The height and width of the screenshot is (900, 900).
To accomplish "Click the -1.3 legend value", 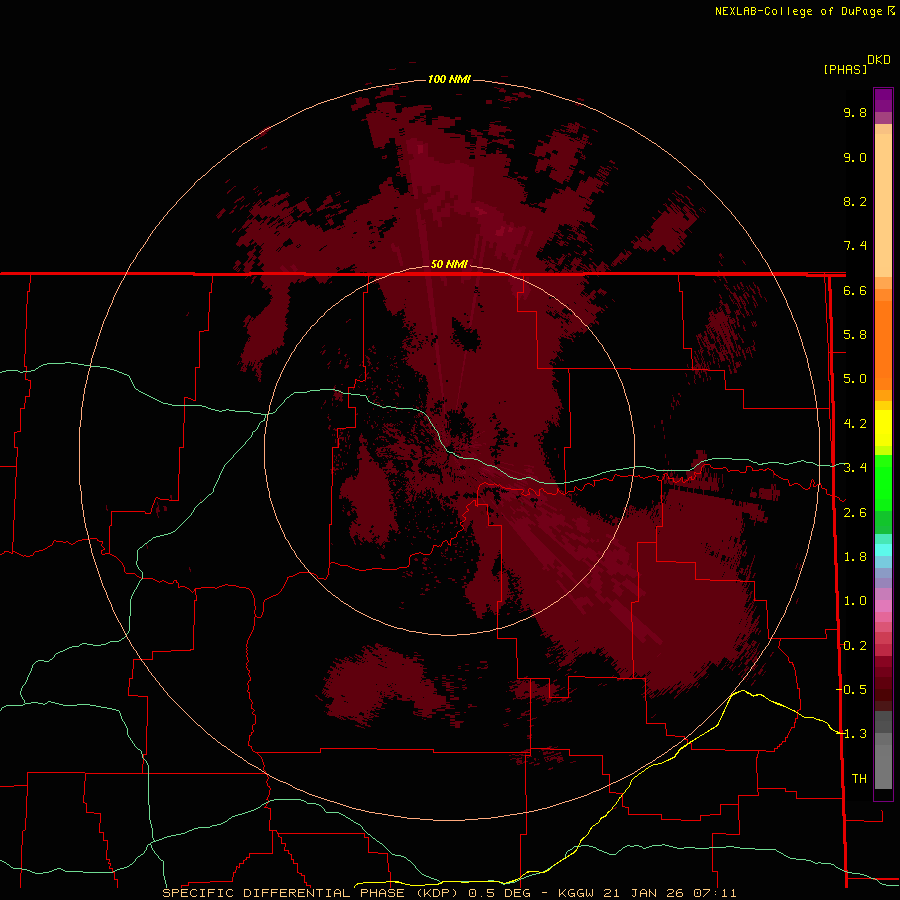I will pos(851,734).
